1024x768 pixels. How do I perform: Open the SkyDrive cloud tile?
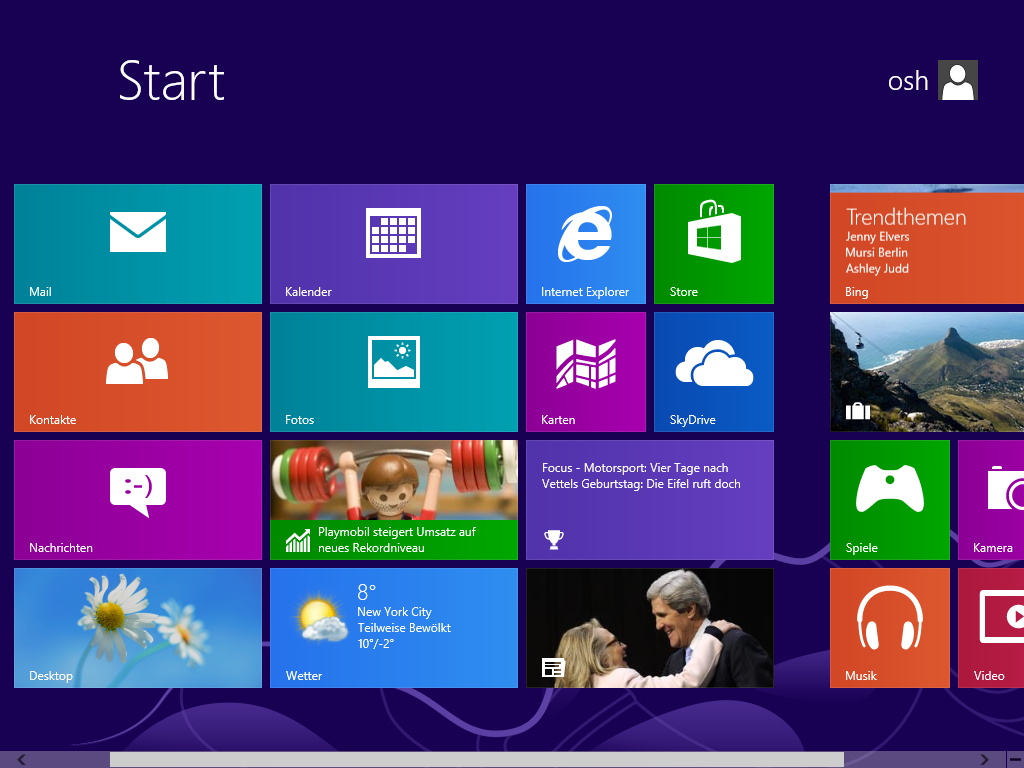coord(714,371)
